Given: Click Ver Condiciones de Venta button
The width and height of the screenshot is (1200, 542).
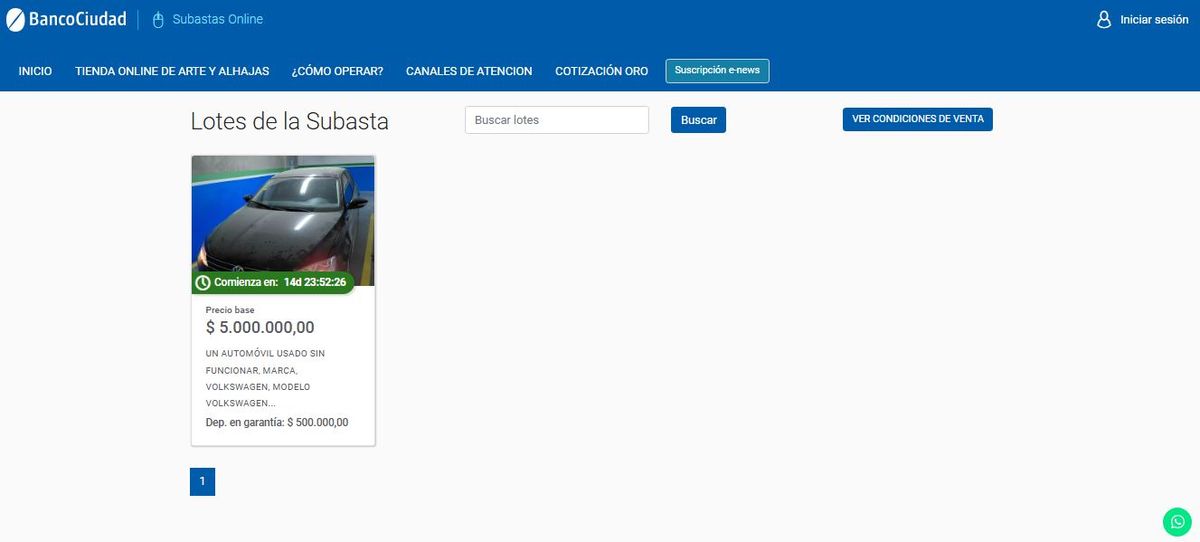Looking at the screenshot, I should click(917, 119).
